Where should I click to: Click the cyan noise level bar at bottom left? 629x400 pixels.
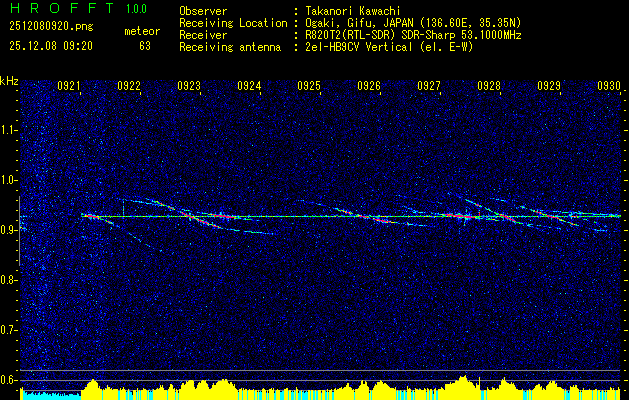tap(51, 395)
